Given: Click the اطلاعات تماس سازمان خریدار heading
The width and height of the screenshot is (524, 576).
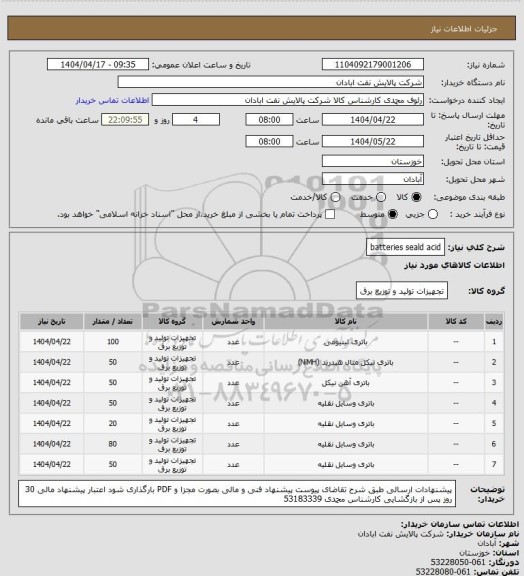Looking at the screenshot, I should point(460,524).
